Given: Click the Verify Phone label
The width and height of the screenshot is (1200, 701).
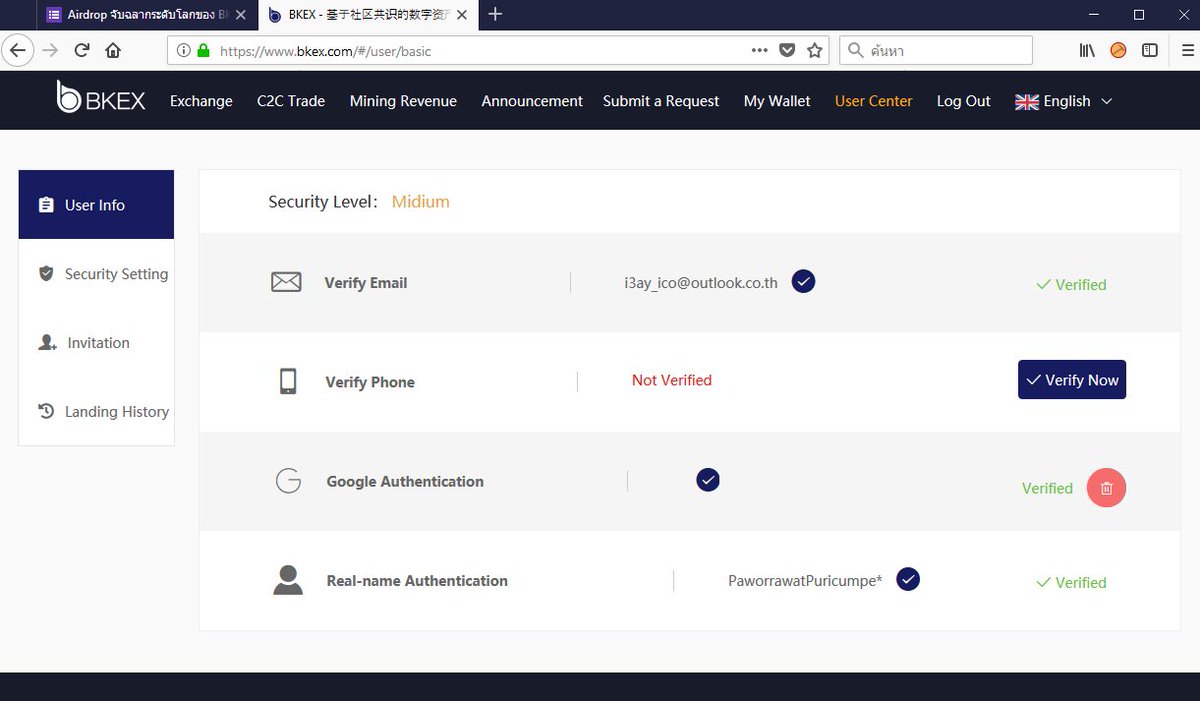Looking at the screenshot, I should (x=370, y=382).
